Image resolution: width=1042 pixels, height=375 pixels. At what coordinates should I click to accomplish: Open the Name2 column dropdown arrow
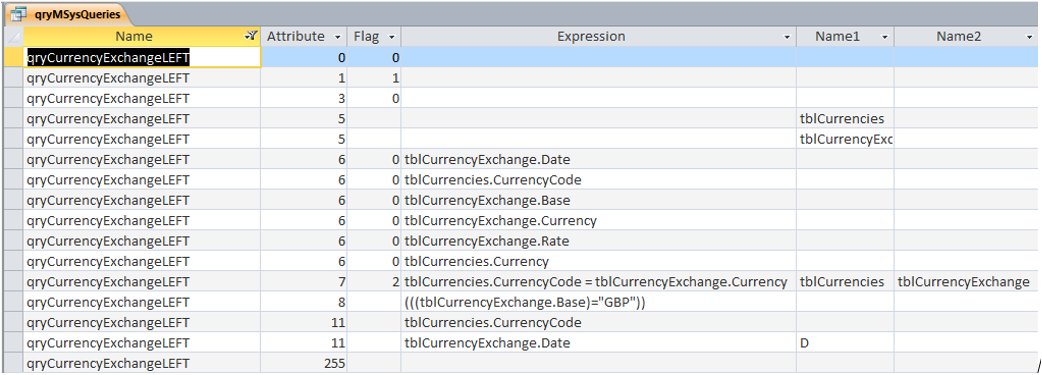point(1030,37)
